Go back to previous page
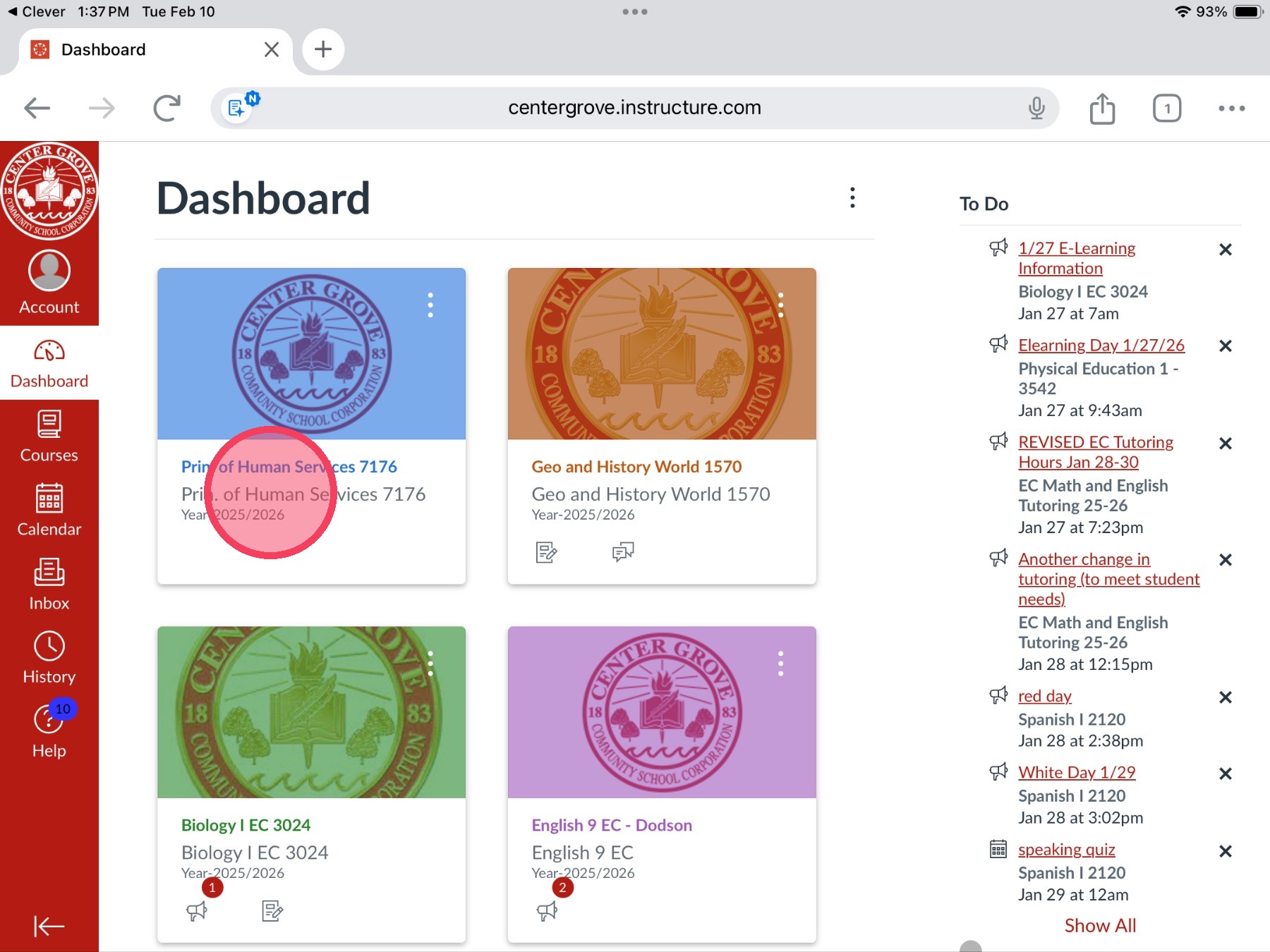 click(x=37, y=108)
